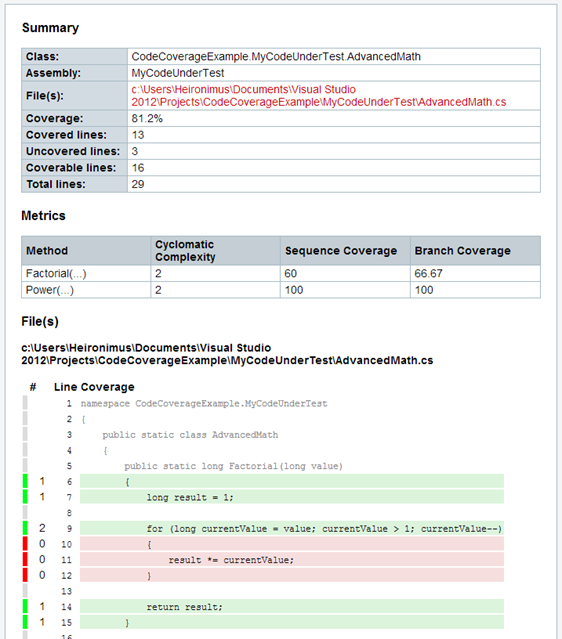Click Factorial branch coverage value 66.67
Screen dimensions: 562x639
tap(428, 273)
